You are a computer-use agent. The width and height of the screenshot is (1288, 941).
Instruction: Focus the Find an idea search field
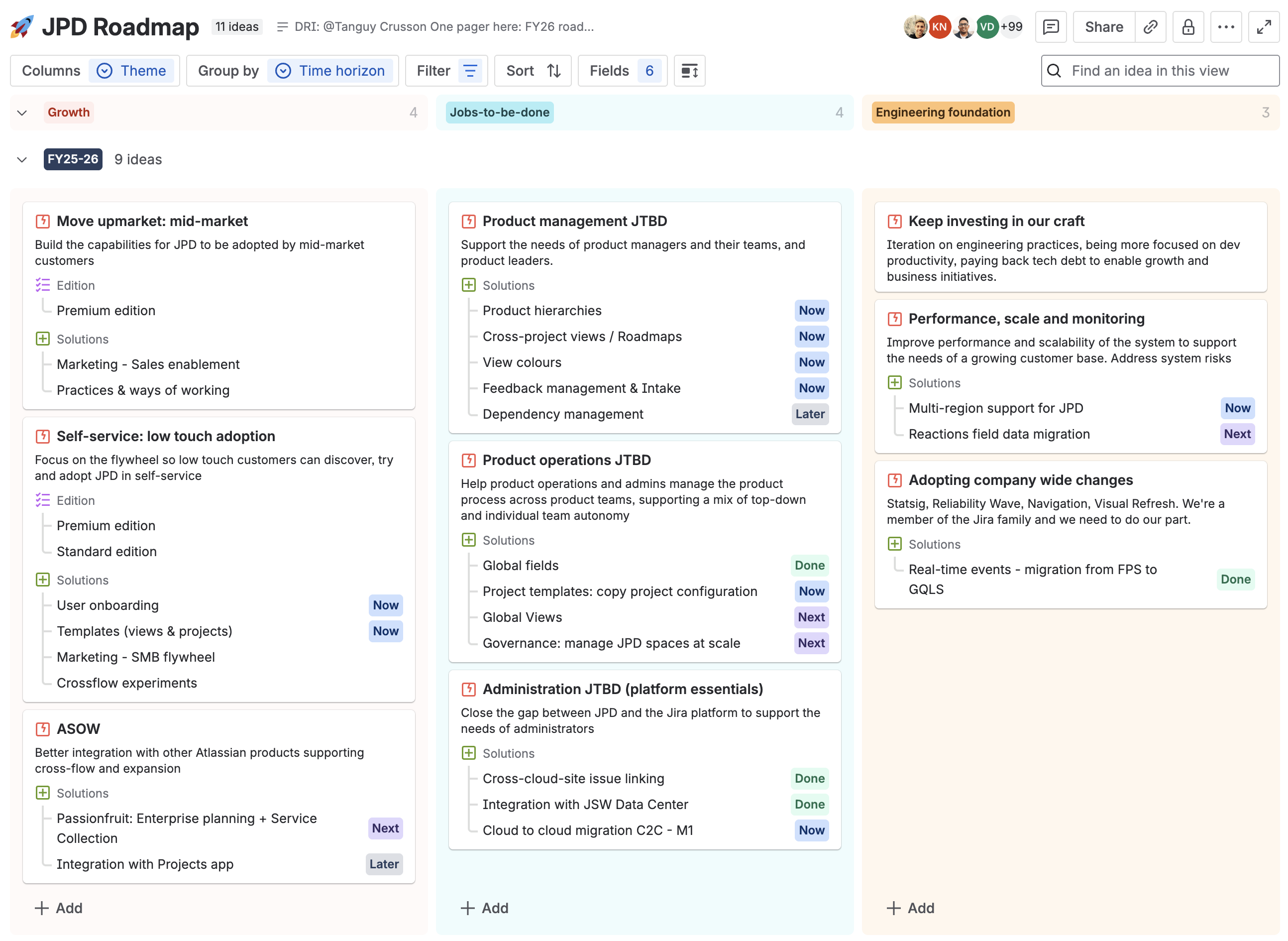click(x=1160, y=71)
